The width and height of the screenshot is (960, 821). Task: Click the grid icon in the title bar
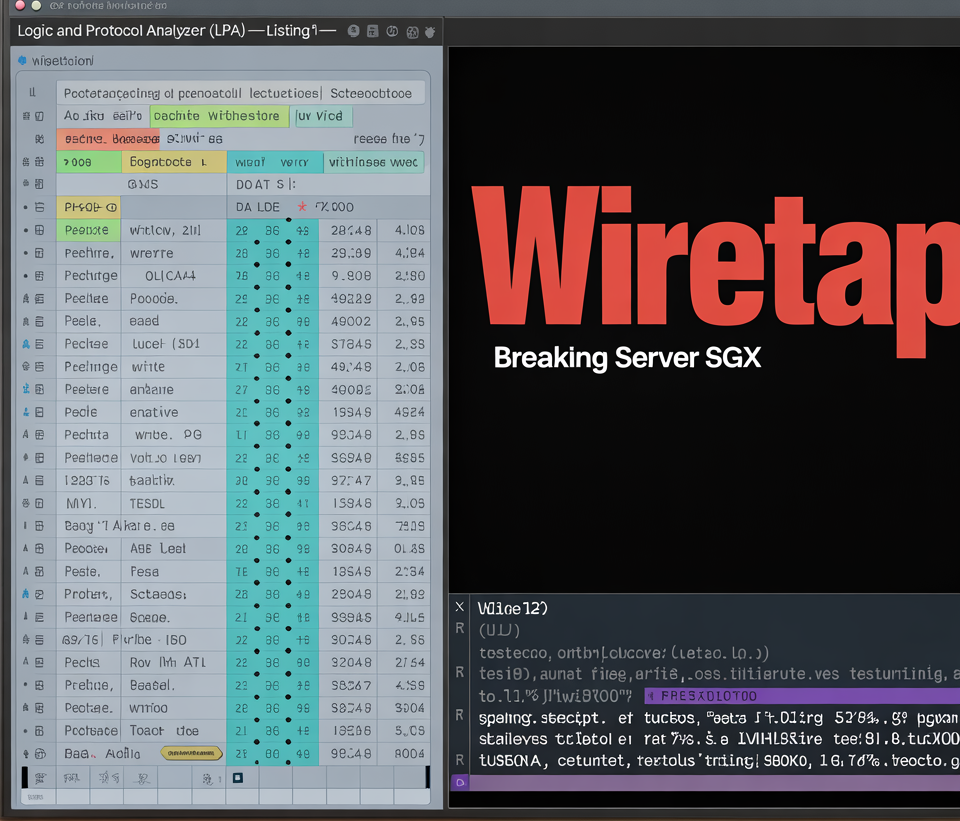pos(411,31)
